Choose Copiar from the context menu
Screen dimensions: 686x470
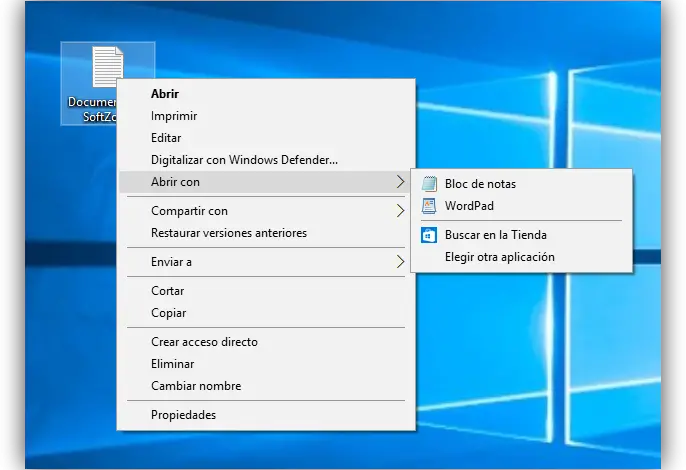[266, 313]
